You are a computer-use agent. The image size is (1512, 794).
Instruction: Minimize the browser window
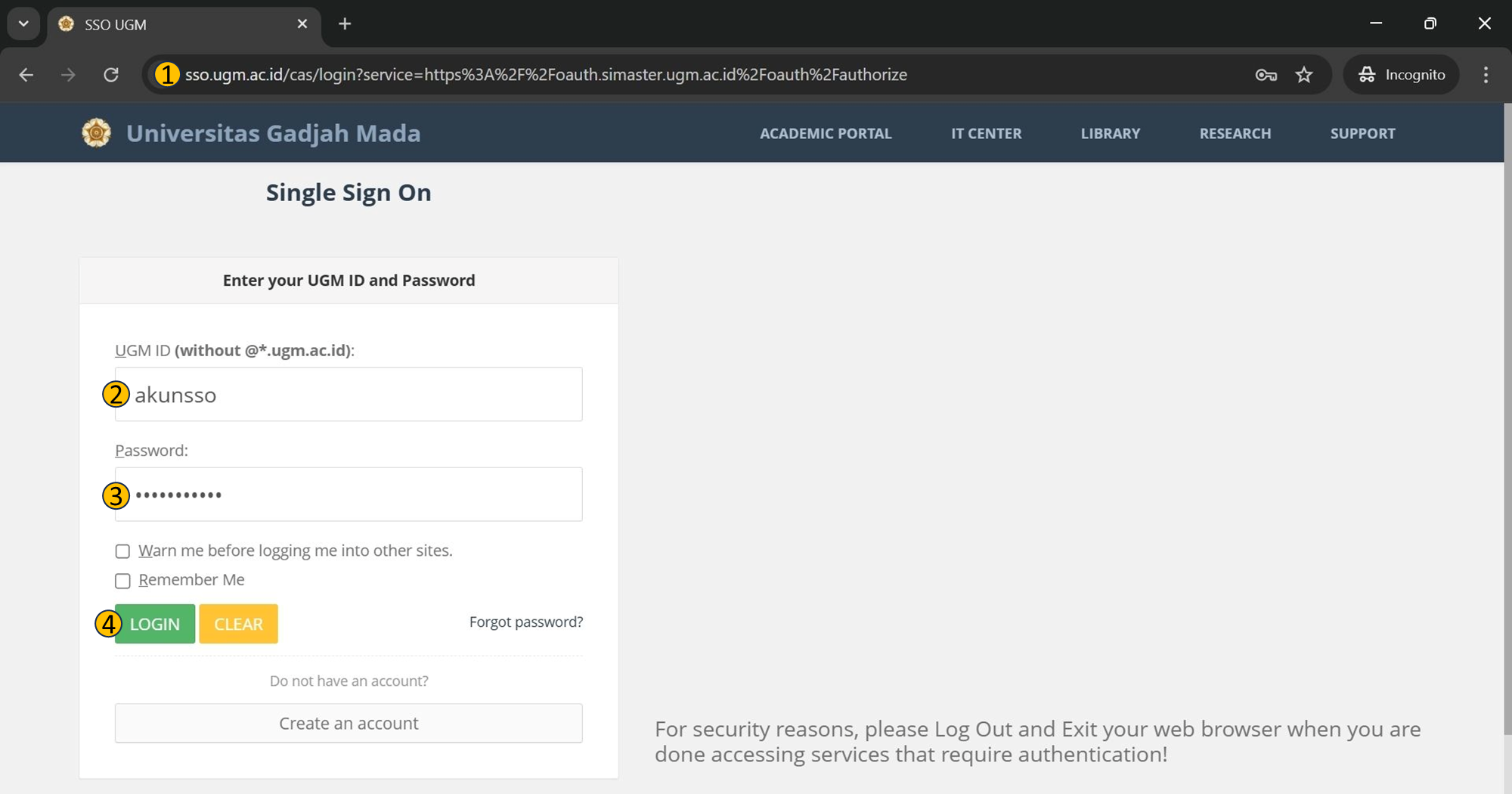tap(1376, 23)
